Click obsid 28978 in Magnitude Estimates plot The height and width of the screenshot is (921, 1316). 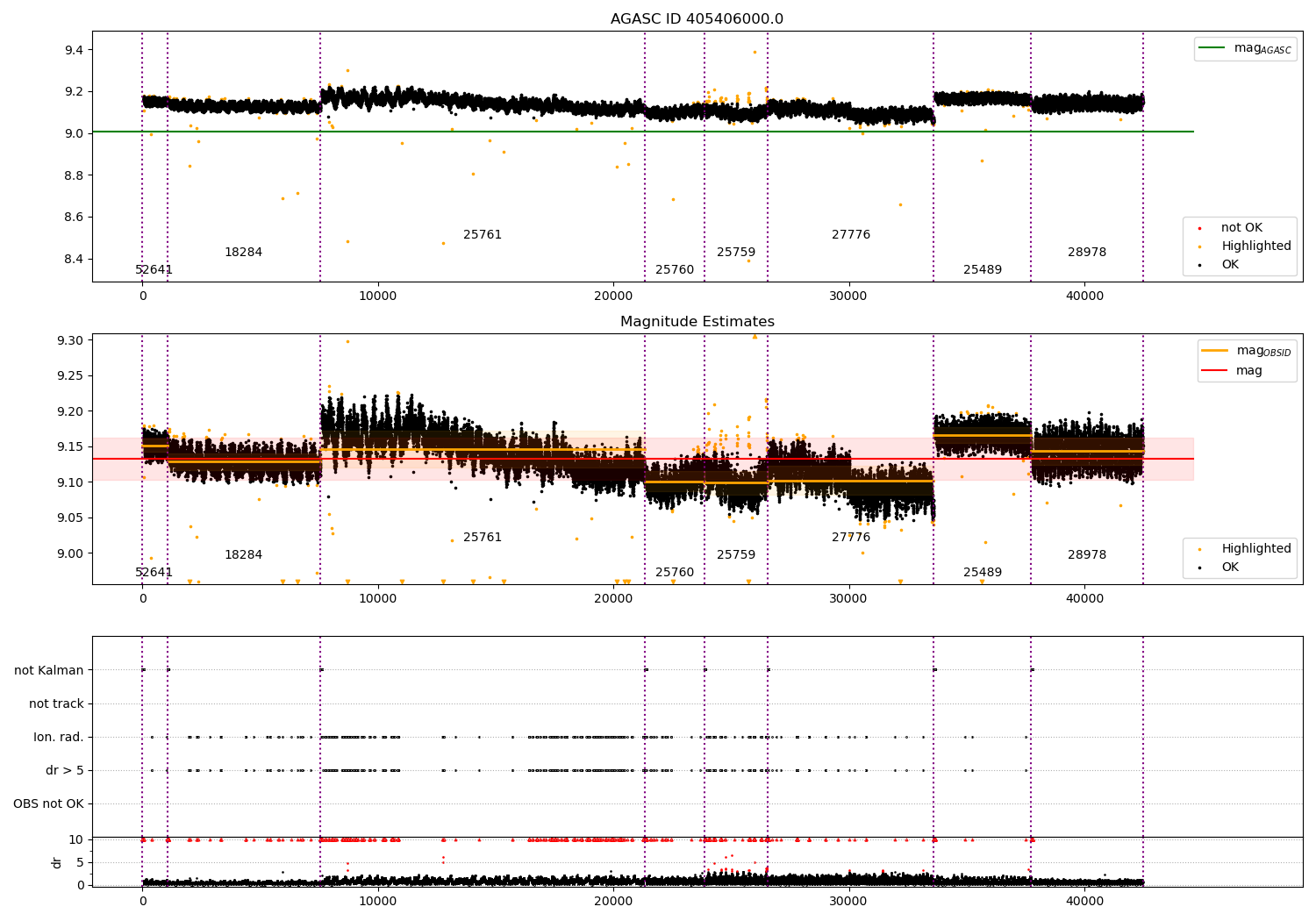1087,555
